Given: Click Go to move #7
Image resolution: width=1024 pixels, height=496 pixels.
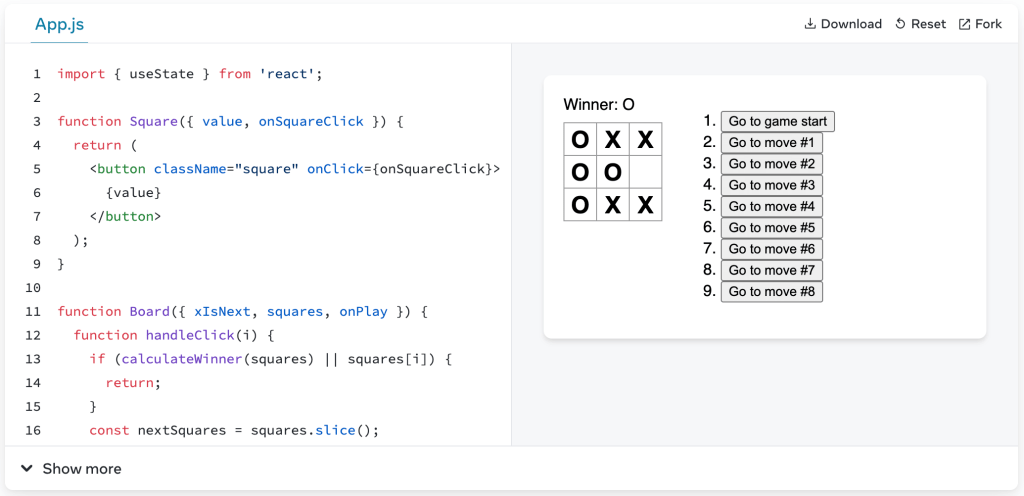Looking at the screenshot, I should 771,270.
